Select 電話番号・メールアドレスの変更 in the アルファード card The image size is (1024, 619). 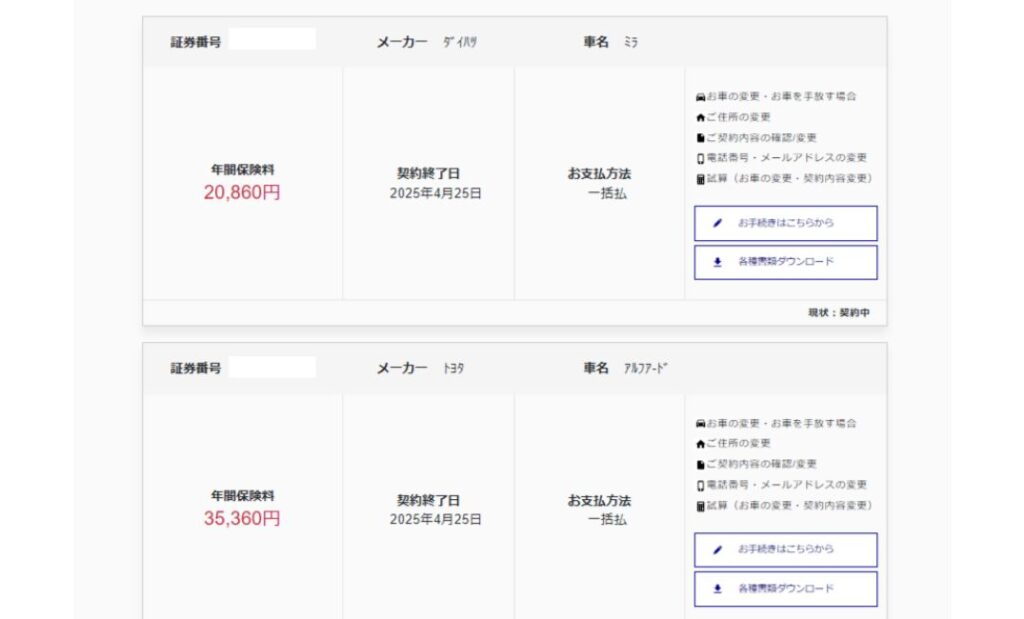(x=786, y=485)
